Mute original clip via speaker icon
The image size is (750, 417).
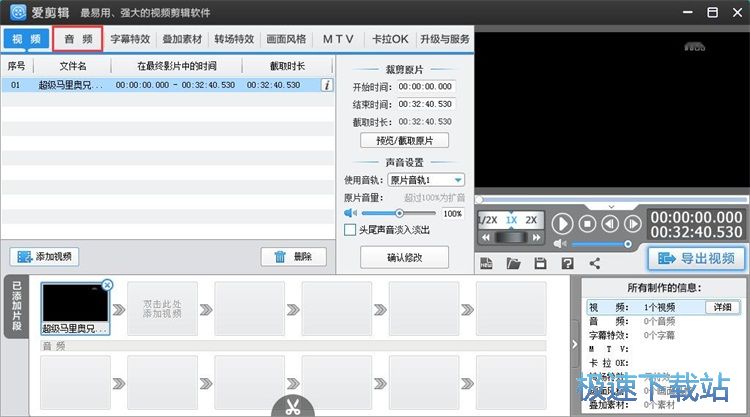350,213
